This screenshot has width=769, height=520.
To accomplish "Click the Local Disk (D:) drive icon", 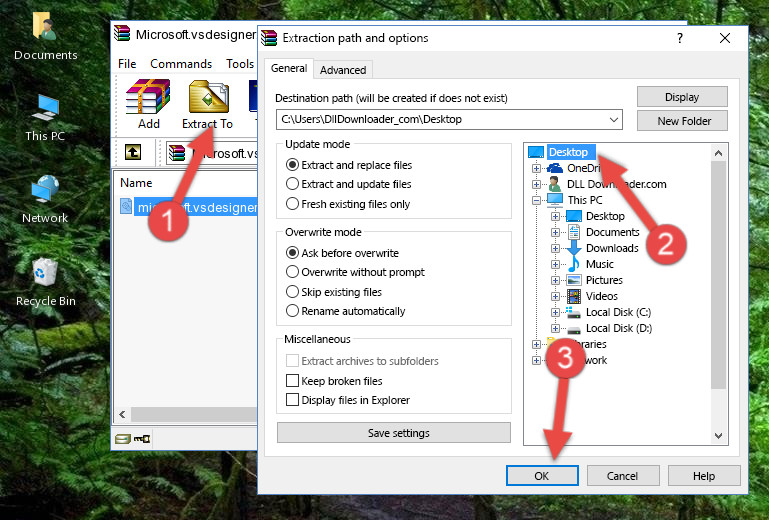I will [x=574, y=328].
